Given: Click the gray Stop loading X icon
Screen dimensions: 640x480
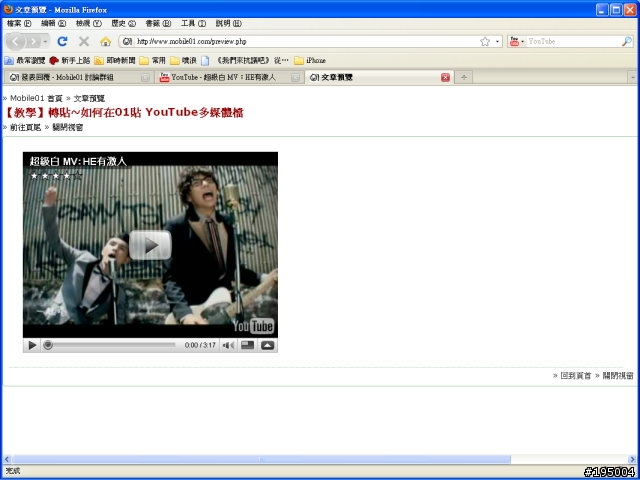Looking at the screenshot, I should point(84,41).
